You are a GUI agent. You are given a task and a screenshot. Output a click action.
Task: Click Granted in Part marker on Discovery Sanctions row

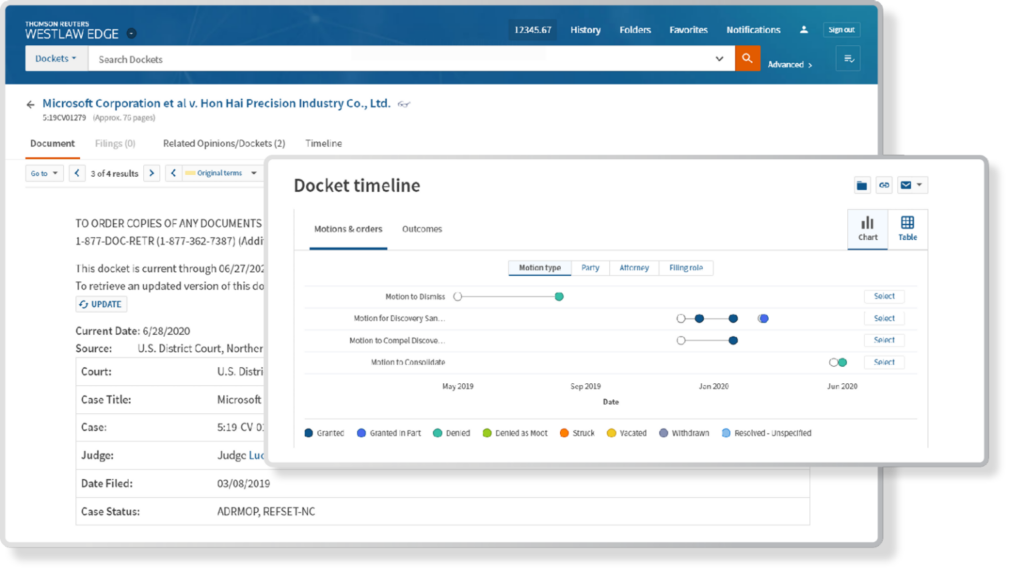763,319
